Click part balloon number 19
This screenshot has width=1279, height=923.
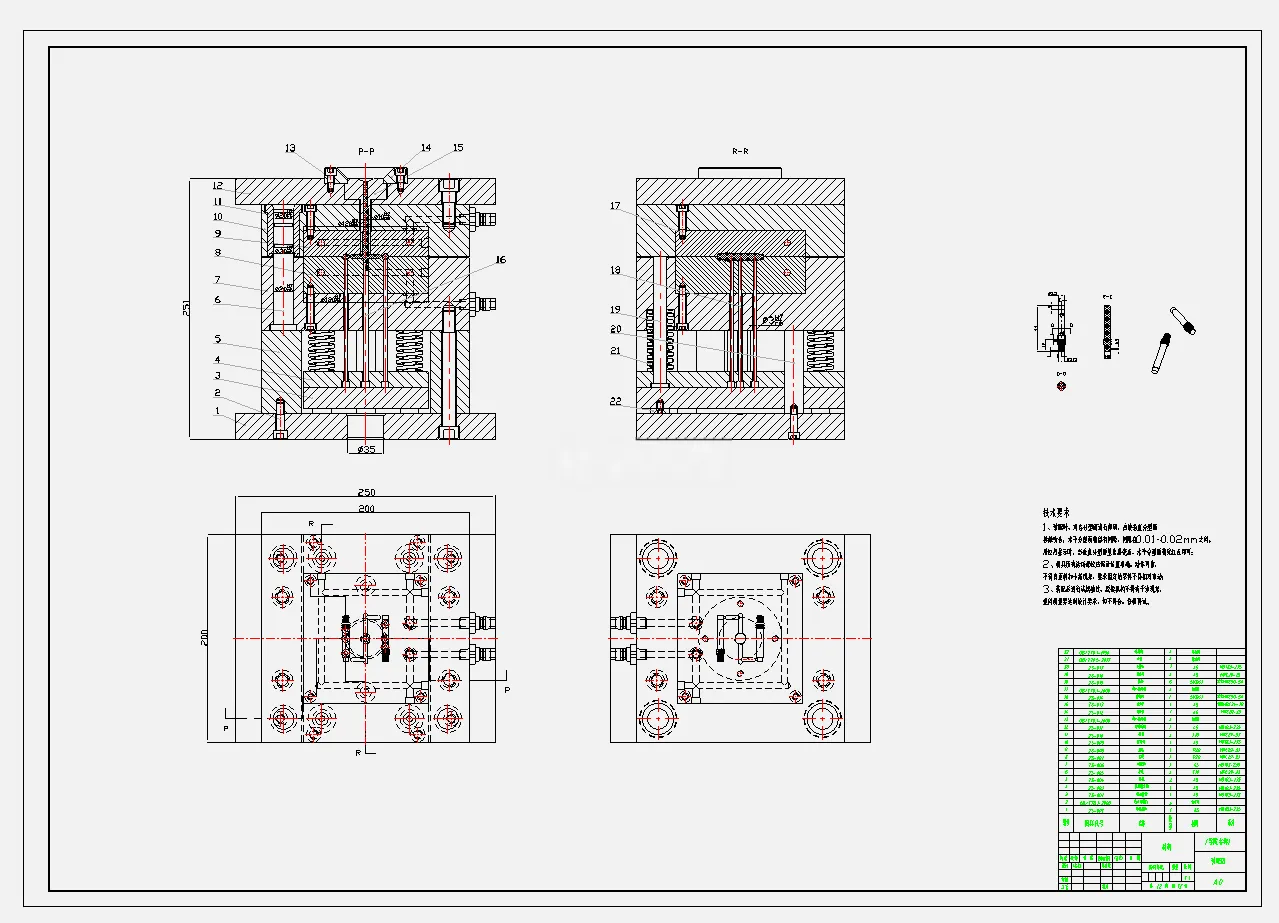tap(616, 309)
